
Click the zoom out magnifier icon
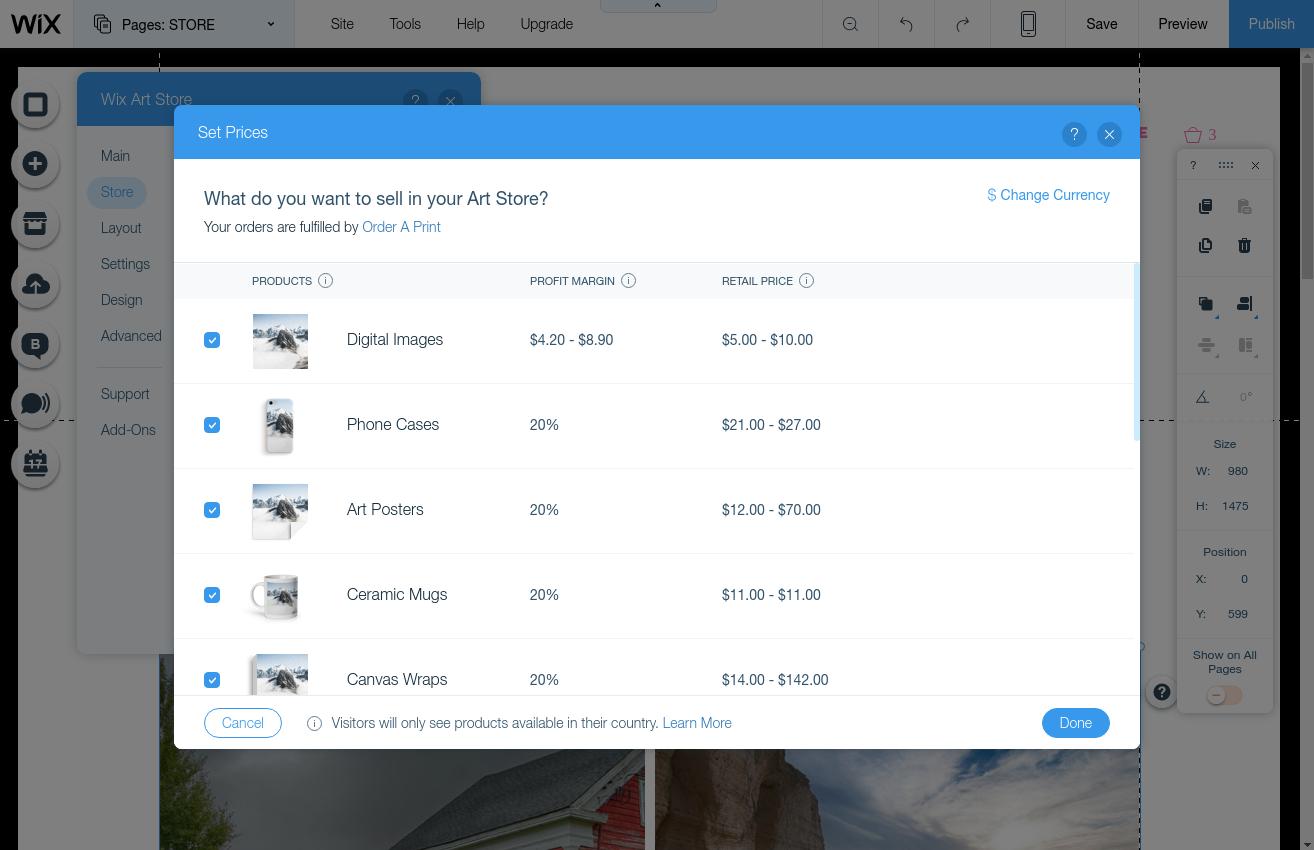850,24
